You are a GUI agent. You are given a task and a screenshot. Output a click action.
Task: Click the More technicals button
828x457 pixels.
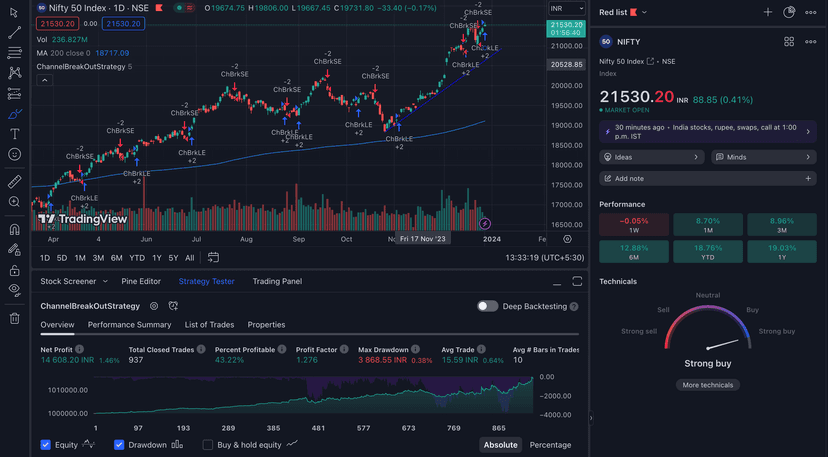pyautogui.click(x=707, y=385)
